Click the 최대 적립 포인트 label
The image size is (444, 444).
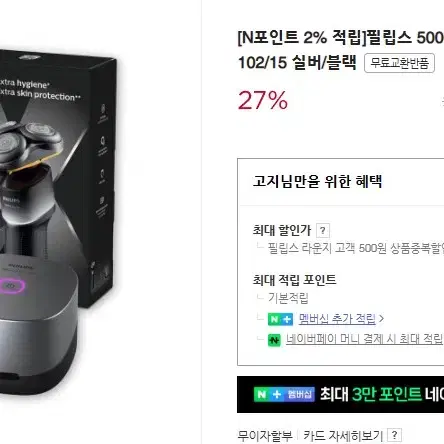pos(294,280)
